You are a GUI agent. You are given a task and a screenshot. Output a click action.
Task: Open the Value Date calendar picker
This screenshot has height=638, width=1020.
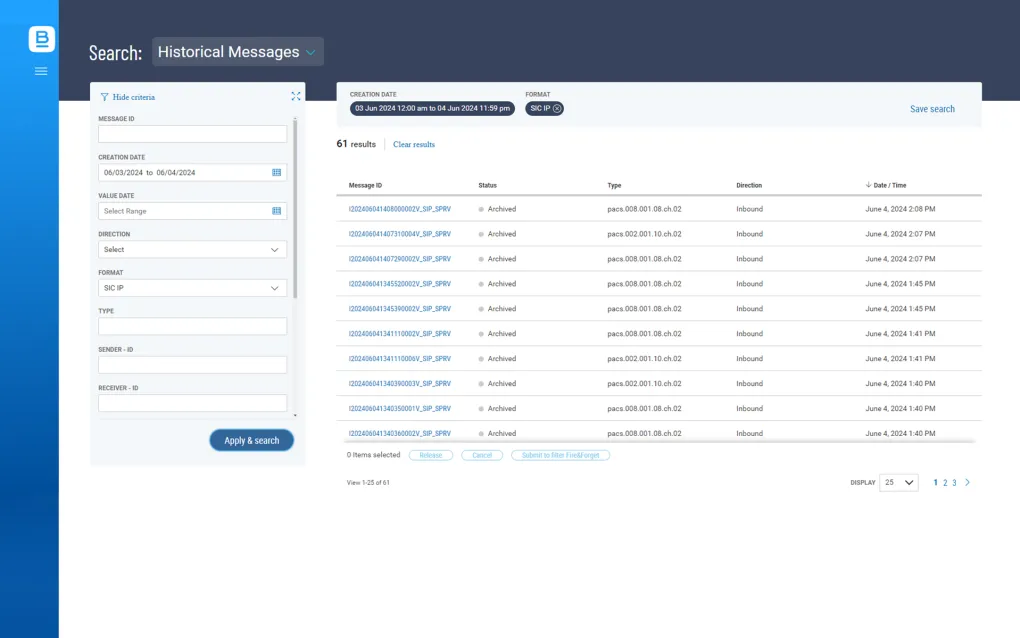click(277, 211)
